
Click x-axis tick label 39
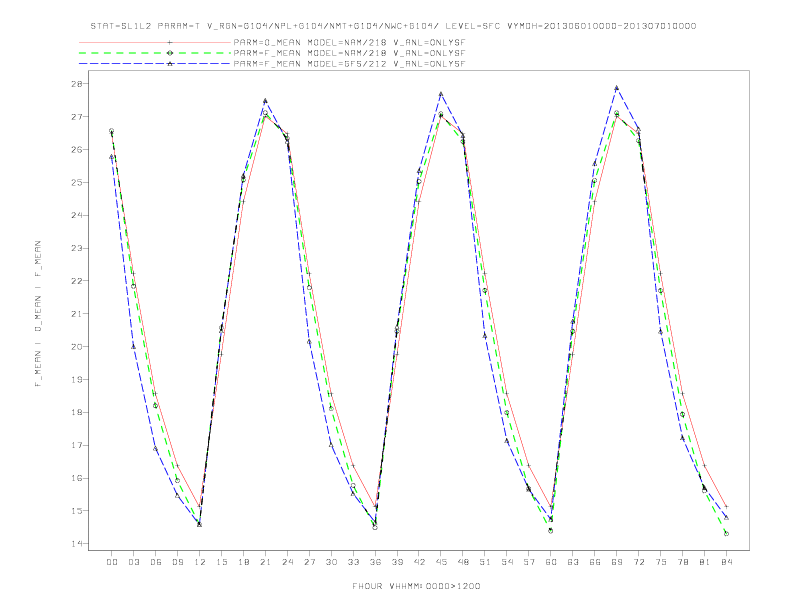[398, 562]
